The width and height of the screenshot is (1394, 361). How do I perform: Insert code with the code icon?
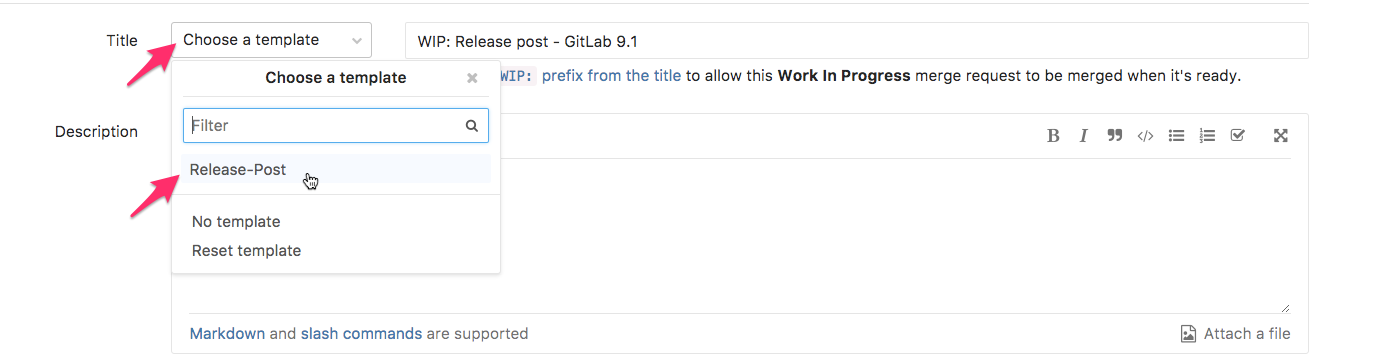tap(1146, 136)
